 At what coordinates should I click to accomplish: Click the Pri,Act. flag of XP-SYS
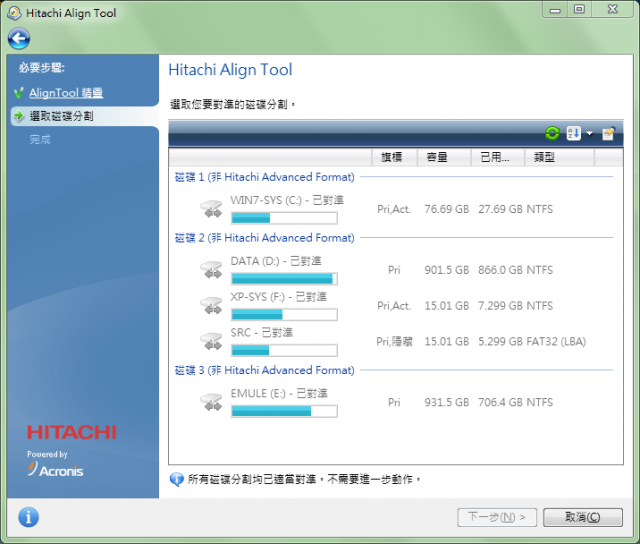click(394, 306)
